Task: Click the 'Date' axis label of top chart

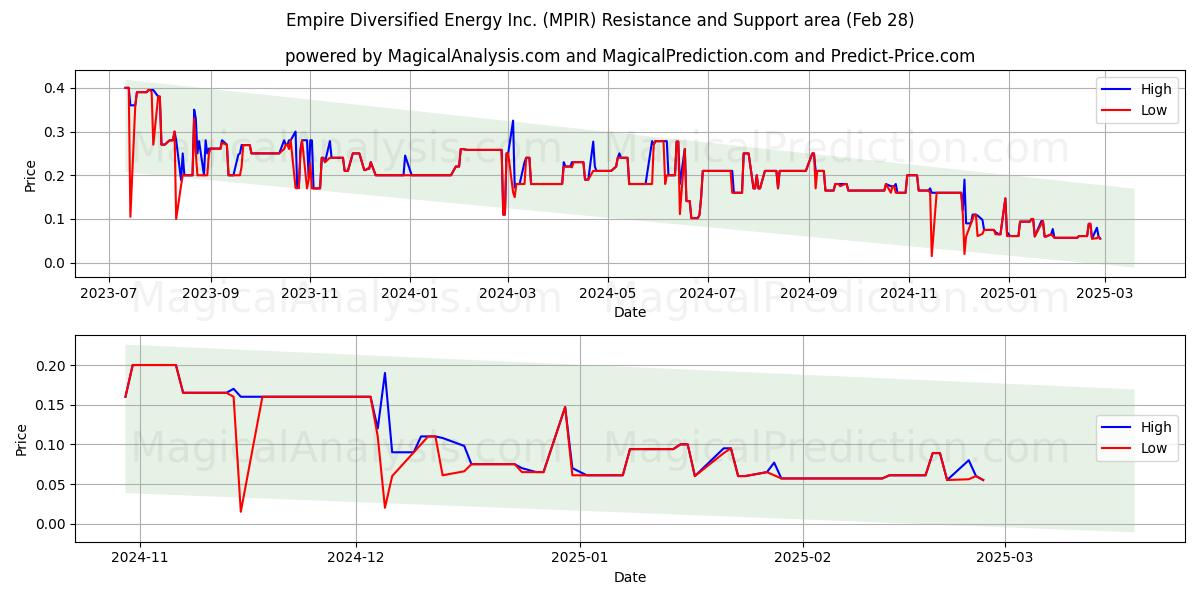Action: point(630,312)
